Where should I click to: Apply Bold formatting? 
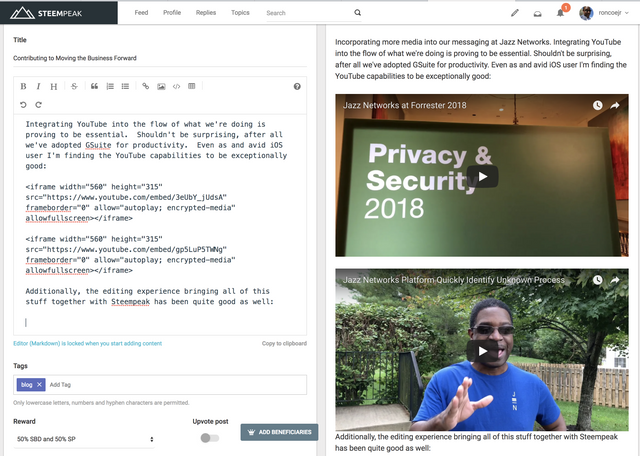[x=23, y=86]
